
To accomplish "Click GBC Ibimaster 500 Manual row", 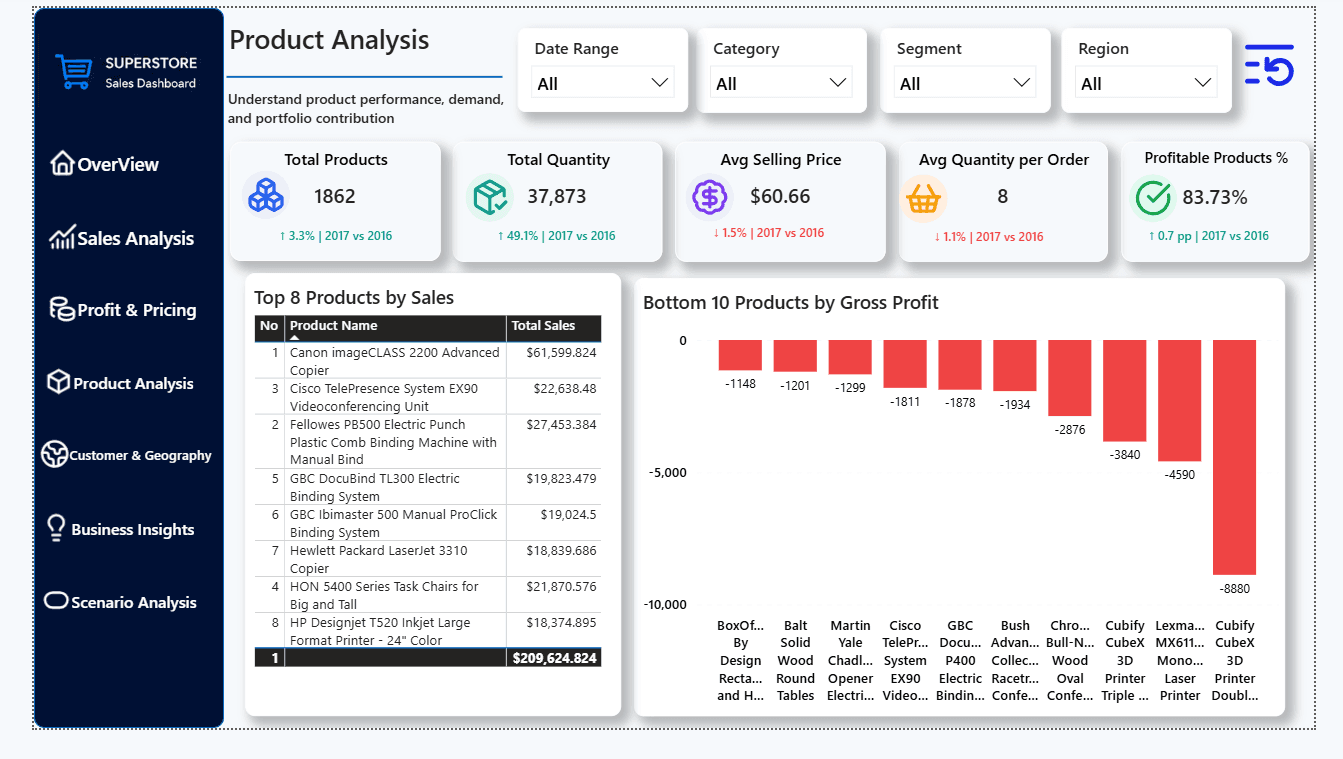I will tap(428, 523).
